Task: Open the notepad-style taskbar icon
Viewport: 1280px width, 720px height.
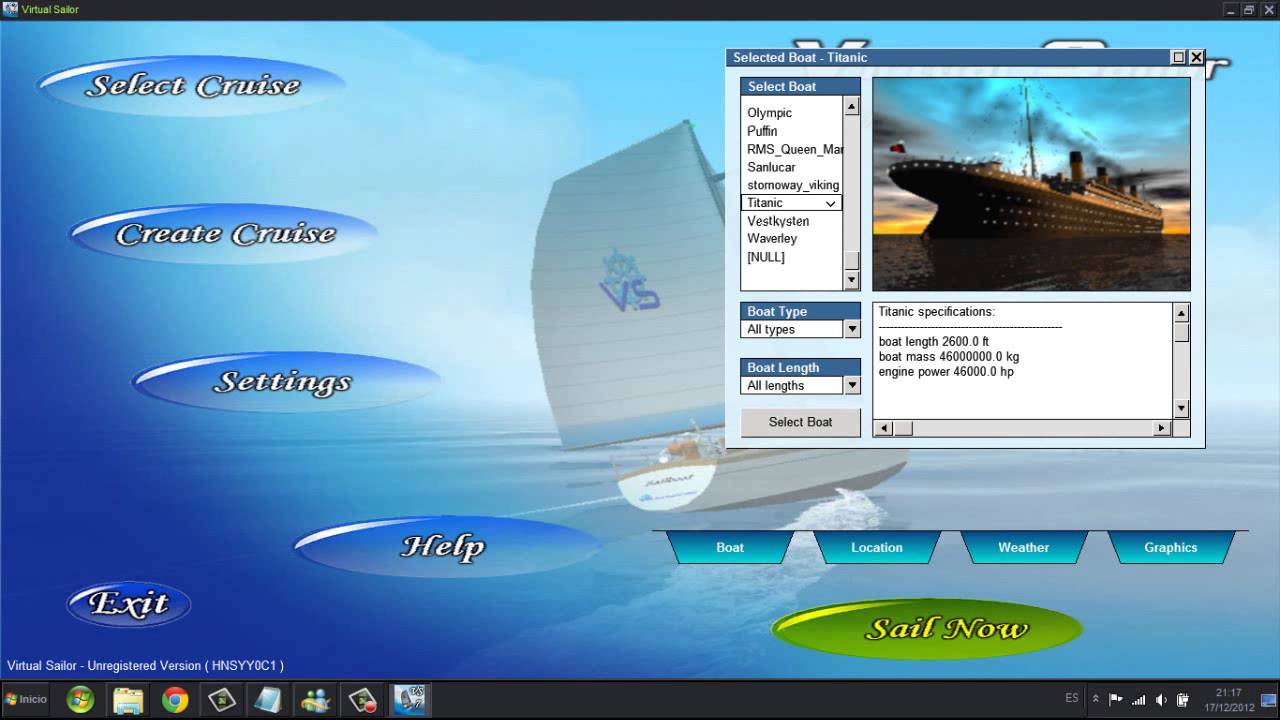Action: pos(268,699)
